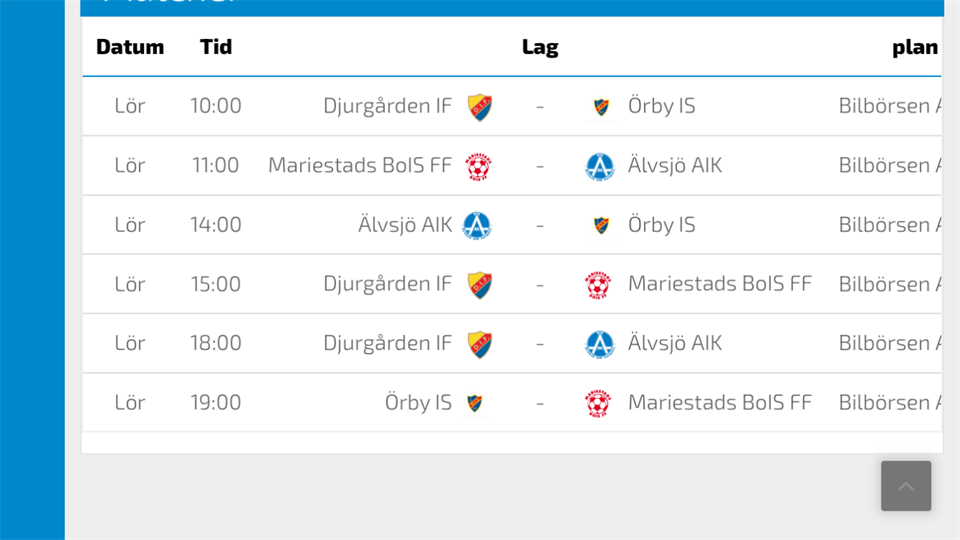The height and width of the screenshot is (540, 960).
Task: Click Örby IS crest in 19:00 match
Action: [x=475, y=403]
